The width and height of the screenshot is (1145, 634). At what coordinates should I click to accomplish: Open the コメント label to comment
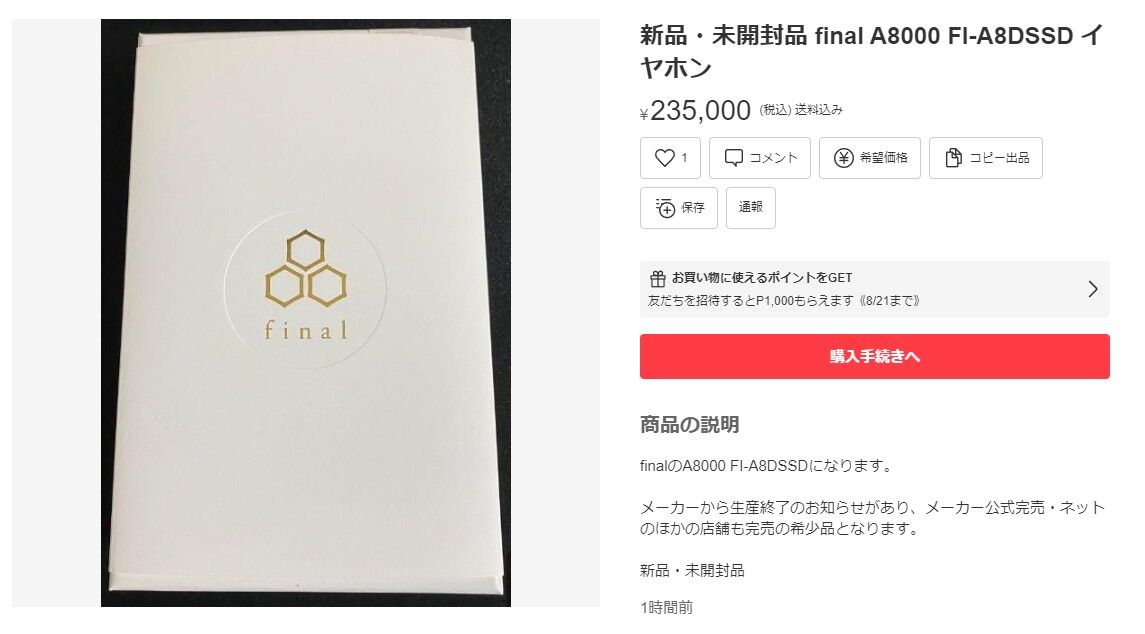coord(773,158)
